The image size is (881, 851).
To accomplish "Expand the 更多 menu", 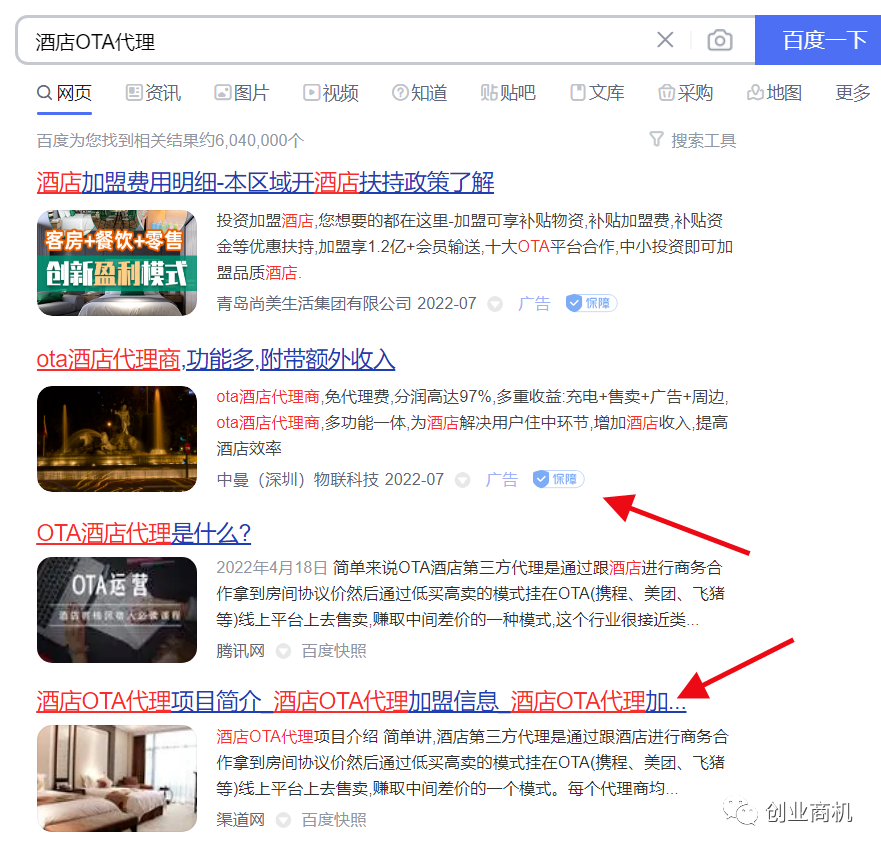I will 852,93.
